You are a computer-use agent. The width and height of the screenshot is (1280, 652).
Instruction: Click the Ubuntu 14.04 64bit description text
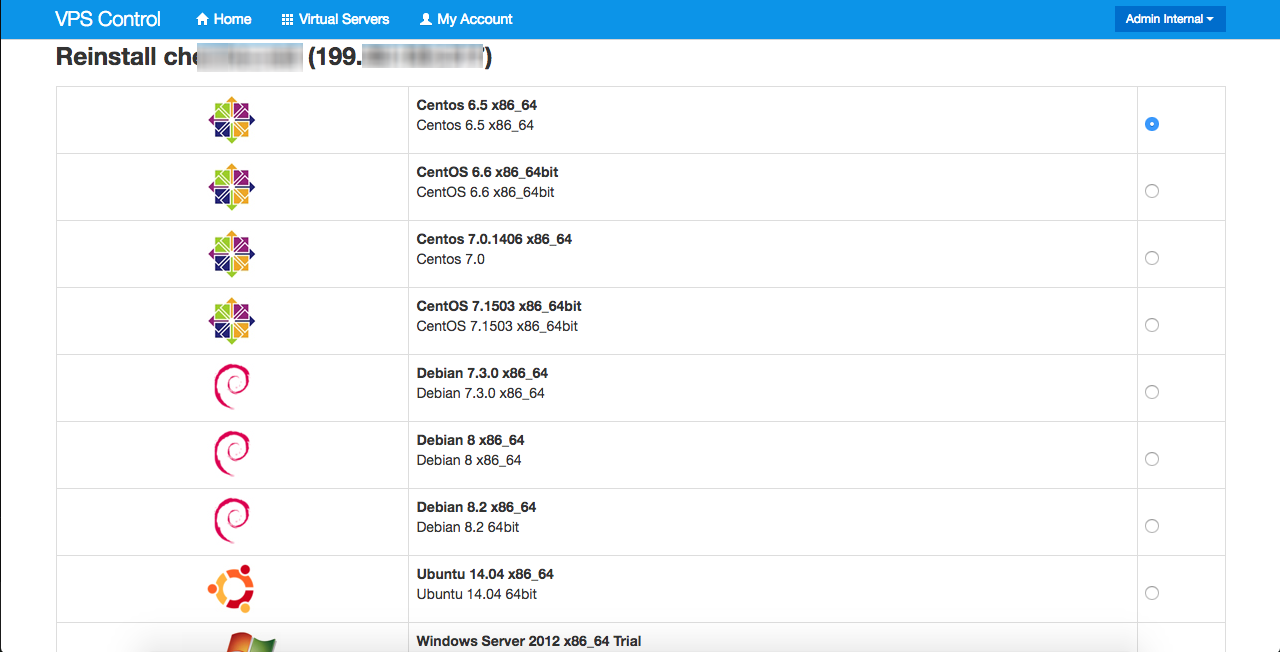pyautogui.click(x=476, y=594)
